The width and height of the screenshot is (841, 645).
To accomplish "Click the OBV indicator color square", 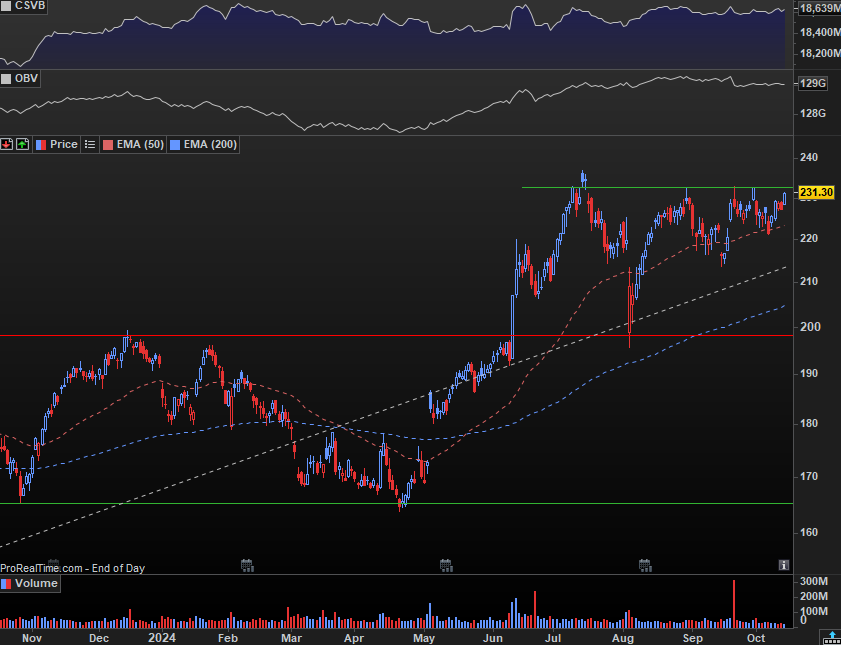I will 6,79.
